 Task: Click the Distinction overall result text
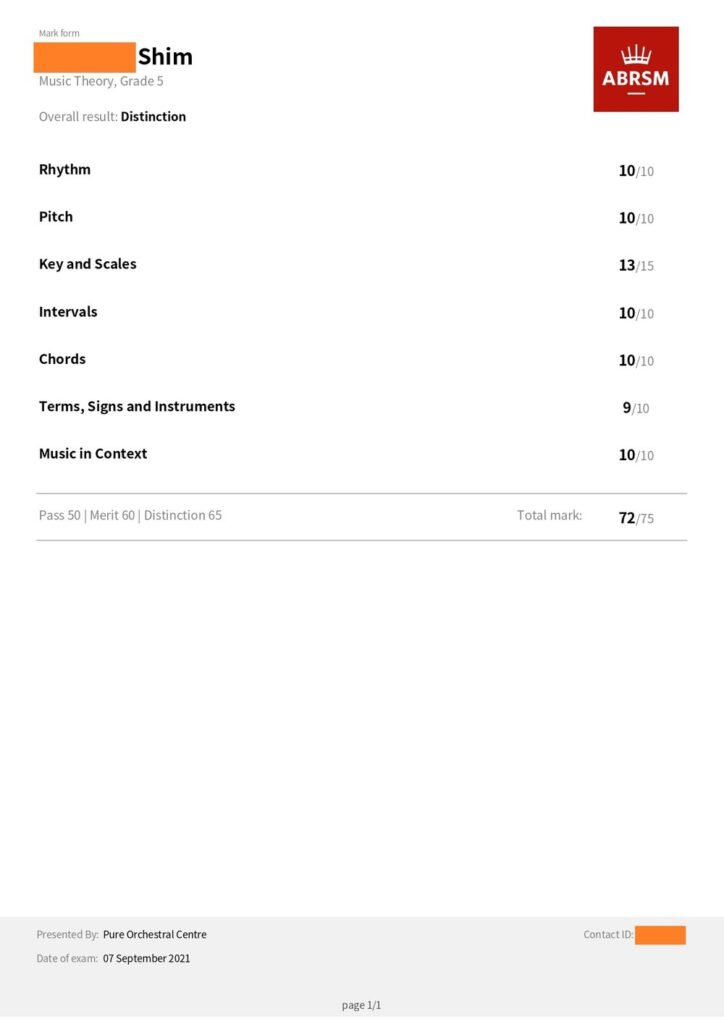153,117
